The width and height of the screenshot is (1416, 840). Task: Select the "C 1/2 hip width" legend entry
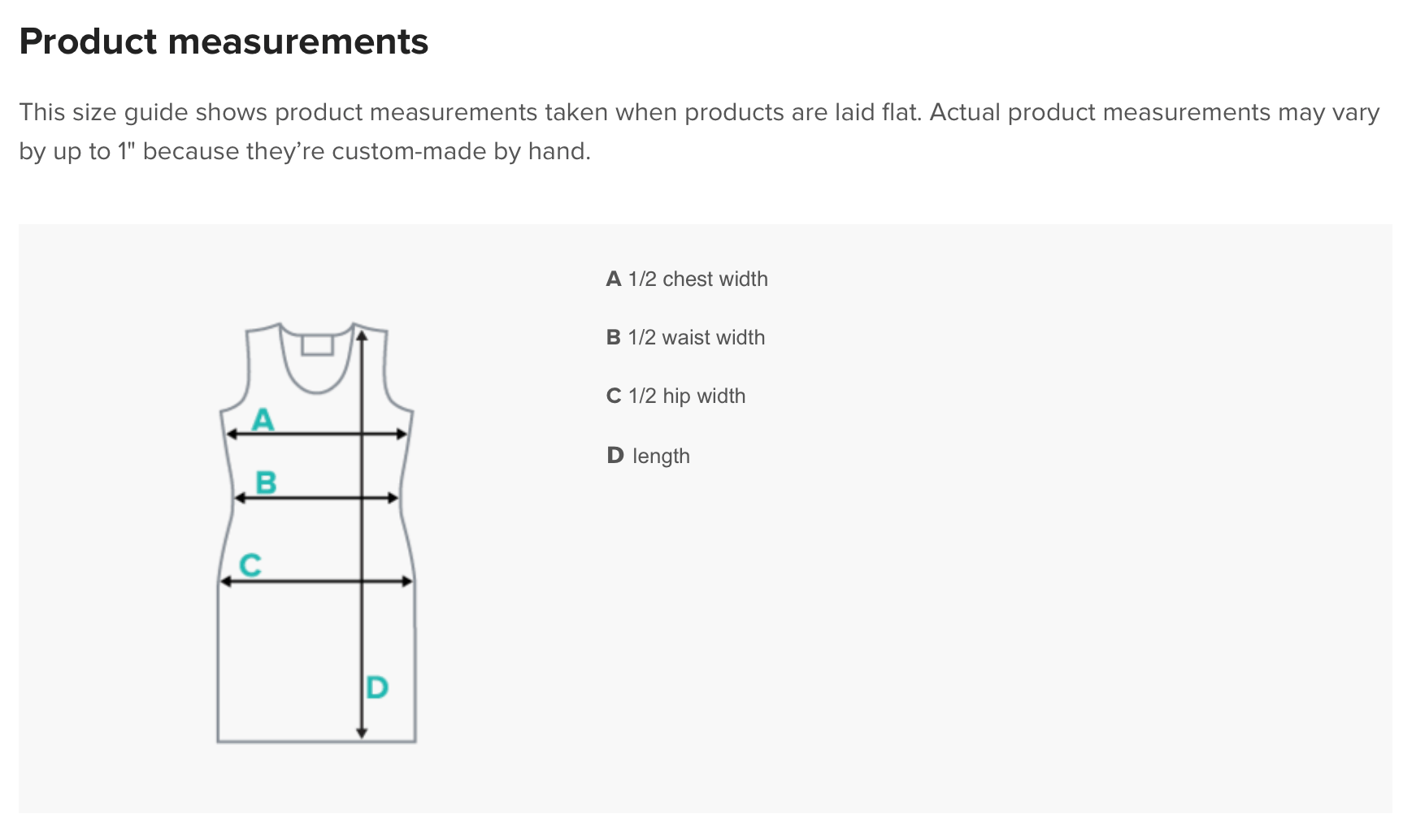(675, 396)
